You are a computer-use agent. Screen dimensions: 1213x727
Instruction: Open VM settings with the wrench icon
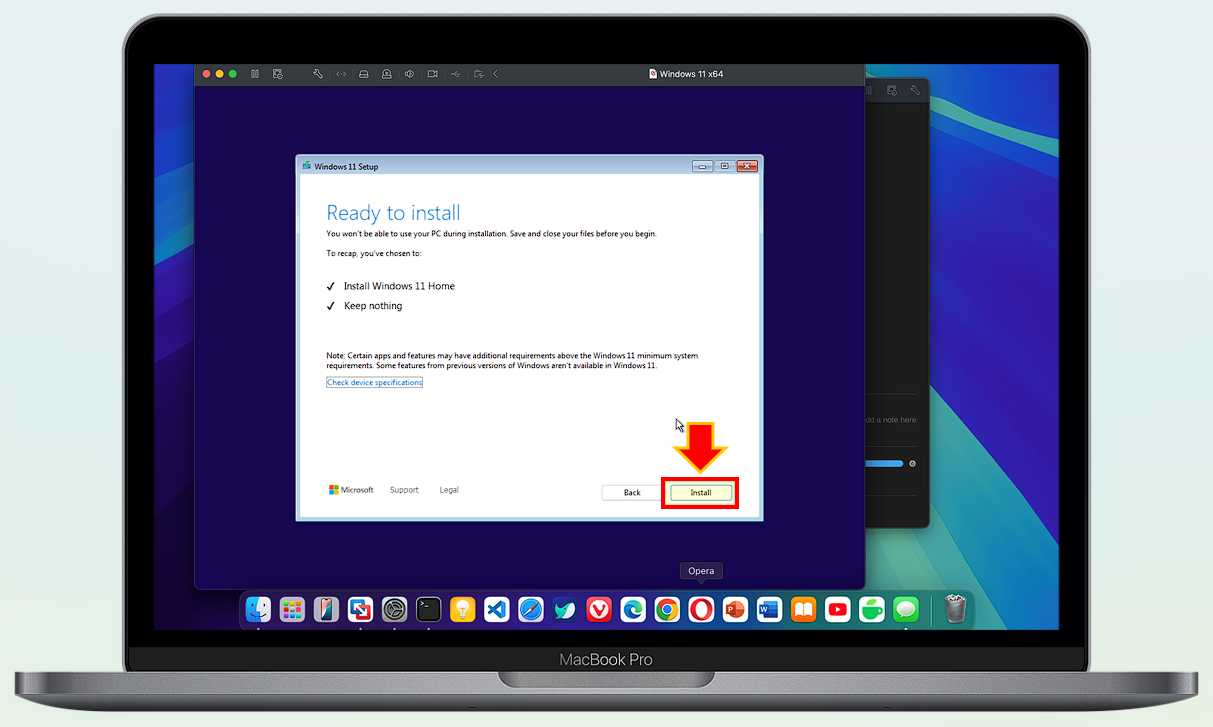point(318,74)
